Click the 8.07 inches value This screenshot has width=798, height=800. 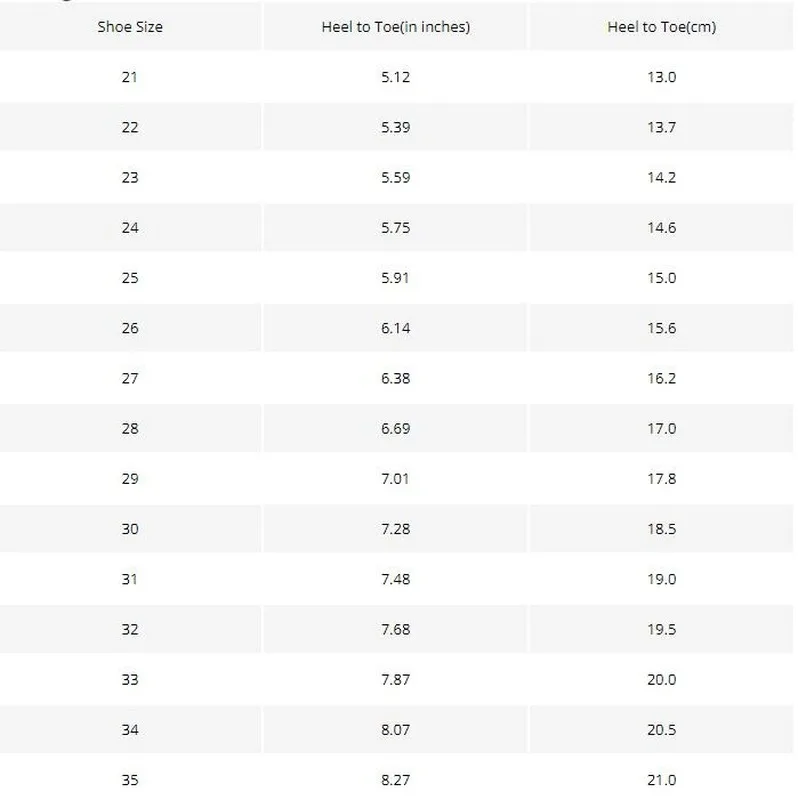[395, 730]
